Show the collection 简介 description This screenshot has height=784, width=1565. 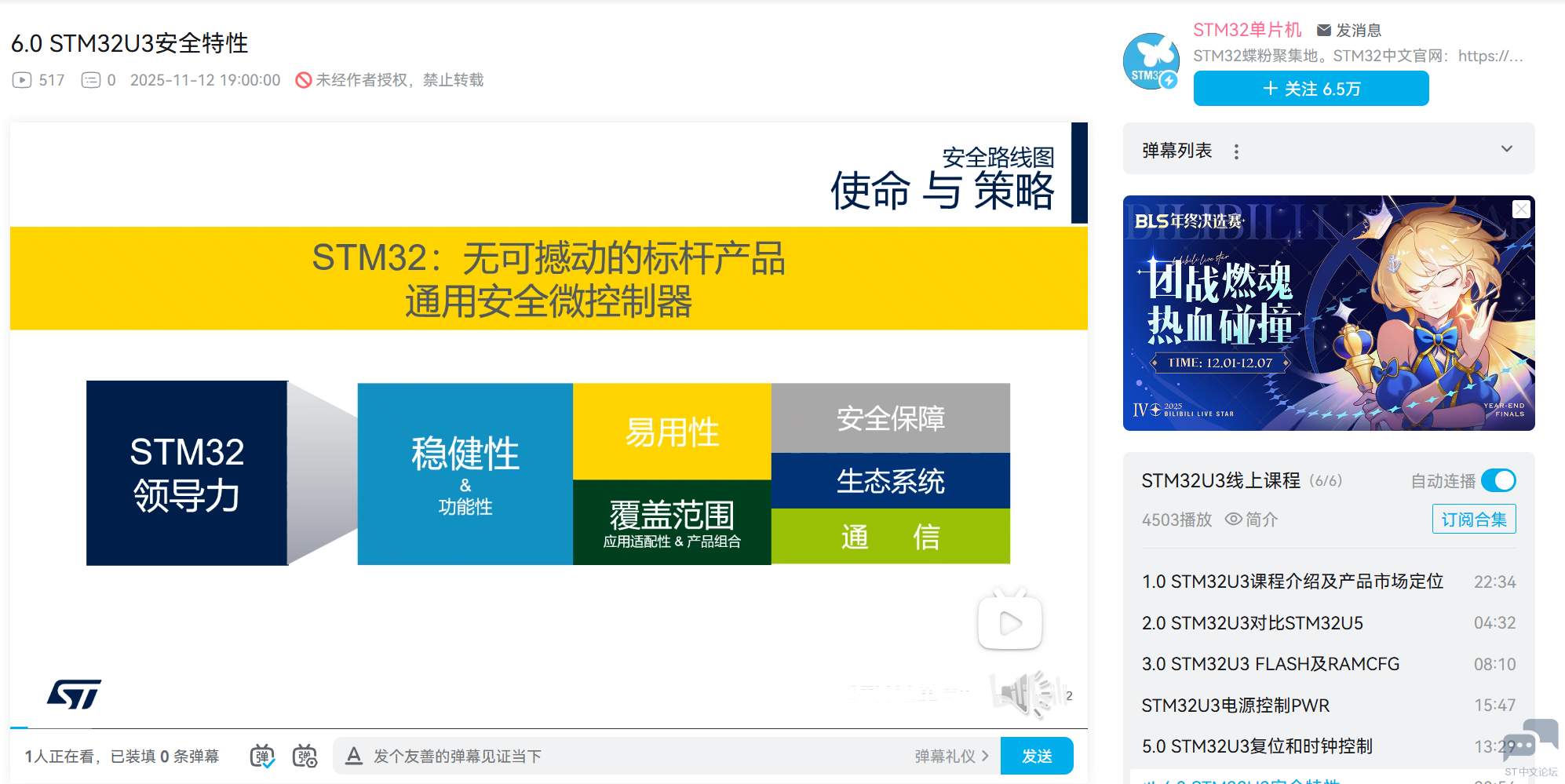pyautogui.click(x=1252, y=520)
